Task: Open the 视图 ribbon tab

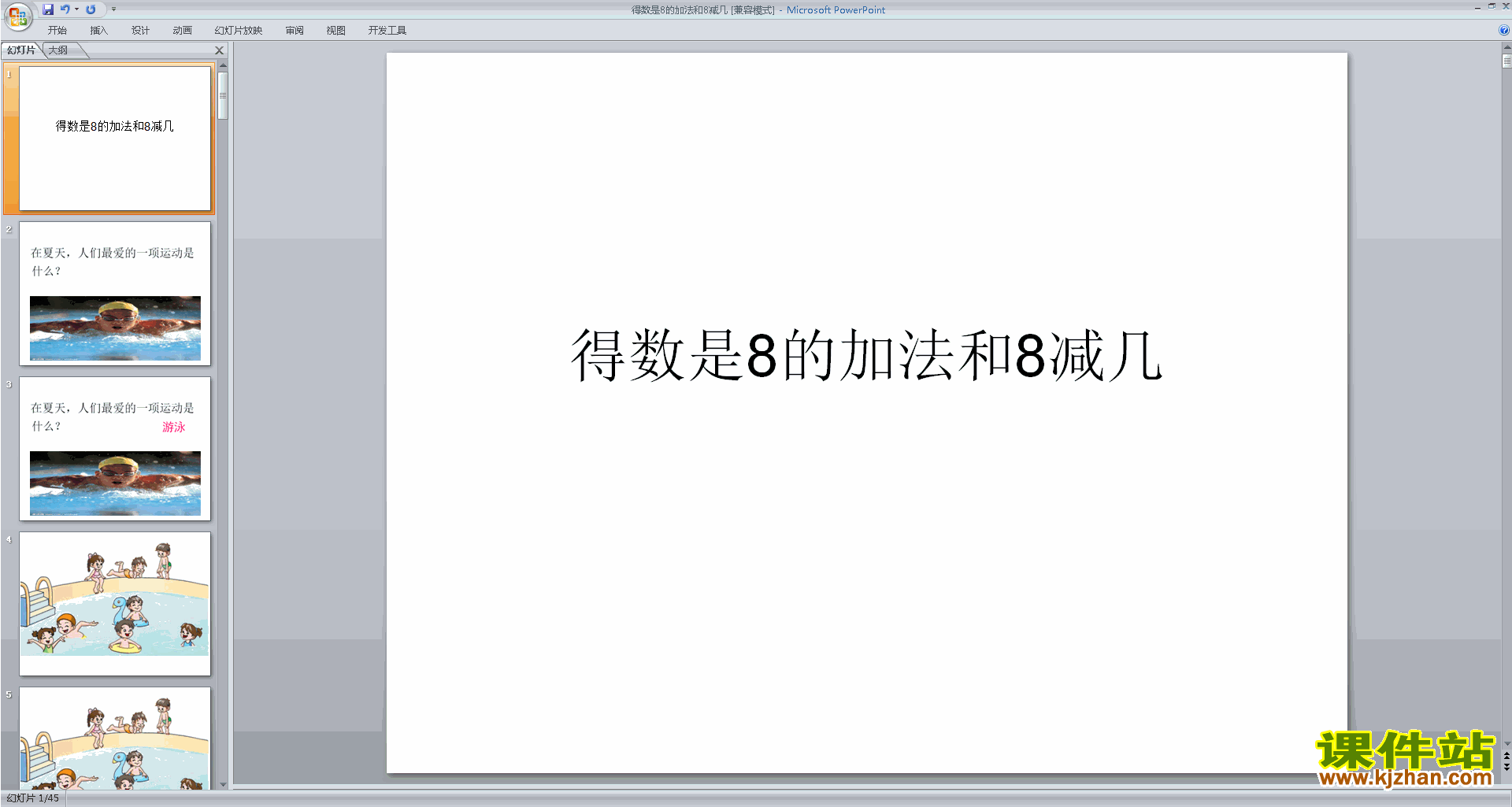Action: [335, 31]
